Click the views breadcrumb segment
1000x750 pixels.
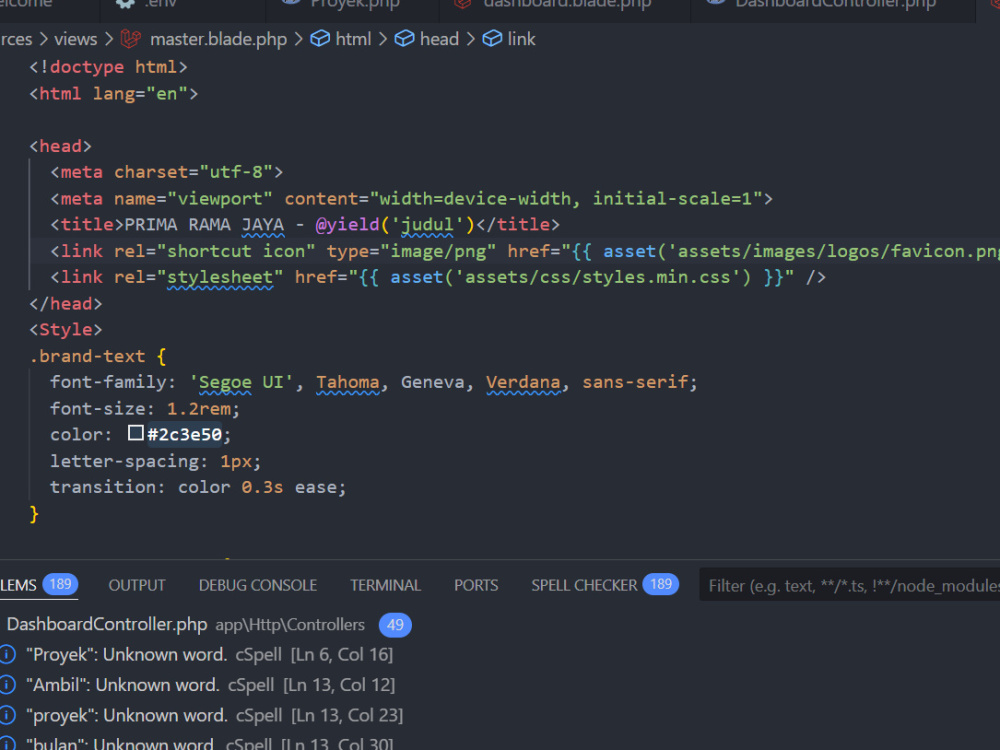75,40
